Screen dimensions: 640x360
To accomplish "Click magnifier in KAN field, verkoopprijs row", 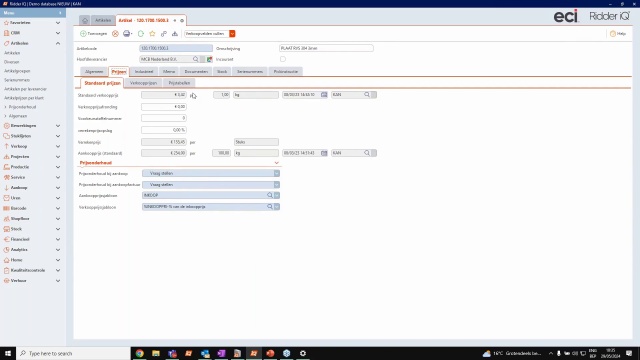I will click(x=367, y=95).
